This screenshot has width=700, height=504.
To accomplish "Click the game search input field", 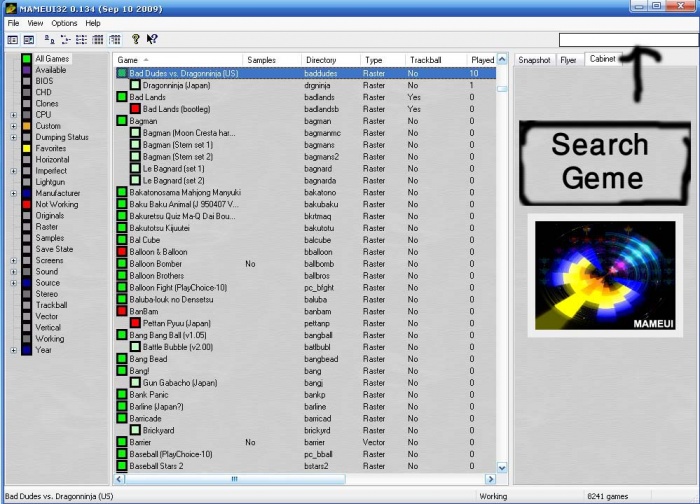I will tap(629, 40).
